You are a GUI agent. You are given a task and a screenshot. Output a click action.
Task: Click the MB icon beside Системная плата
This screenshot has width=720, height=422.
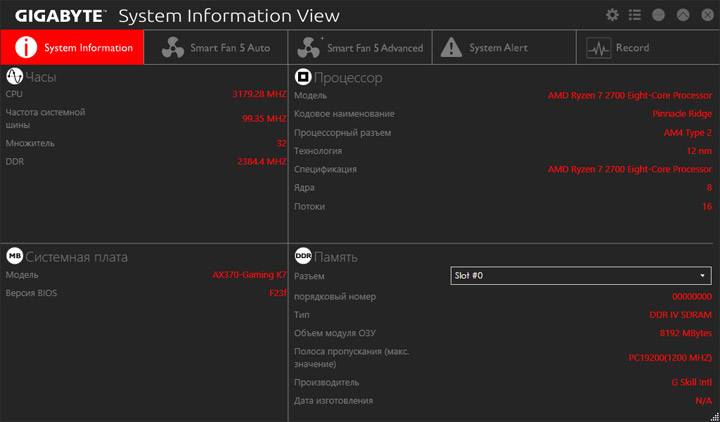coord(14,256)
